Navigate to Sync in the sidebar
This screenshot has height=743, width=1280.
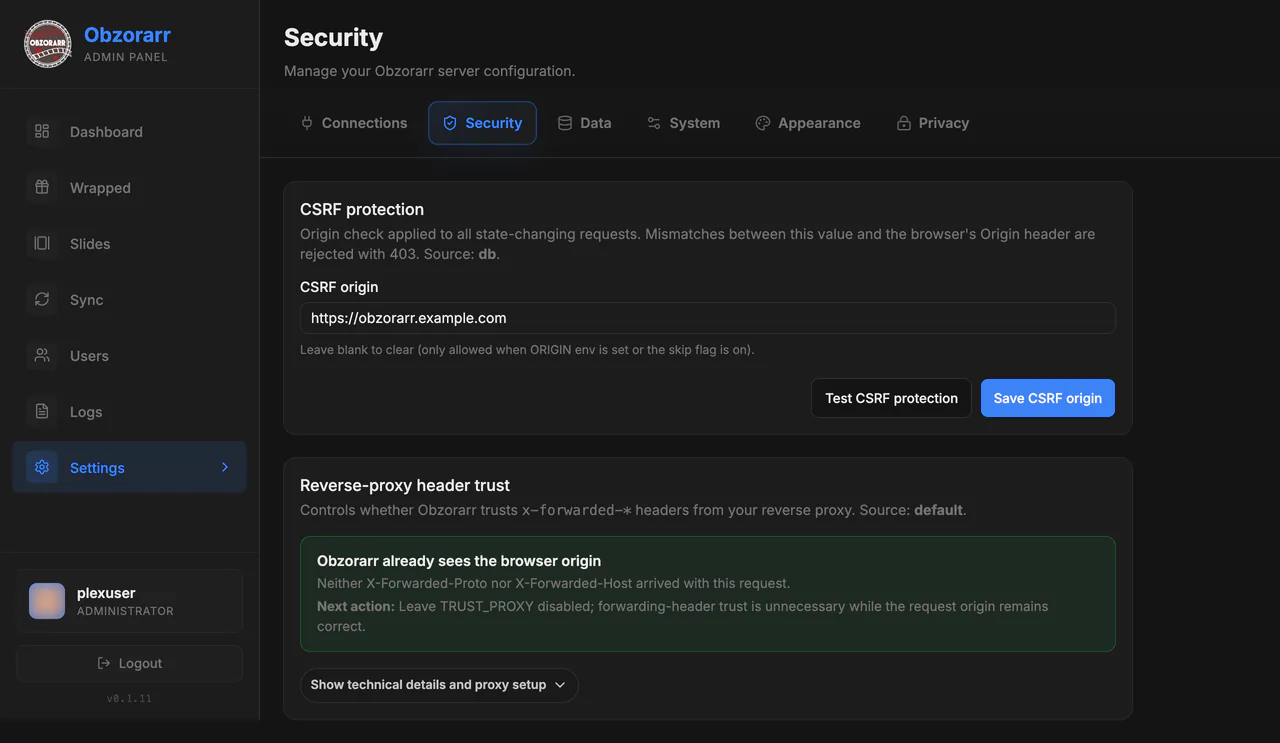129,299
